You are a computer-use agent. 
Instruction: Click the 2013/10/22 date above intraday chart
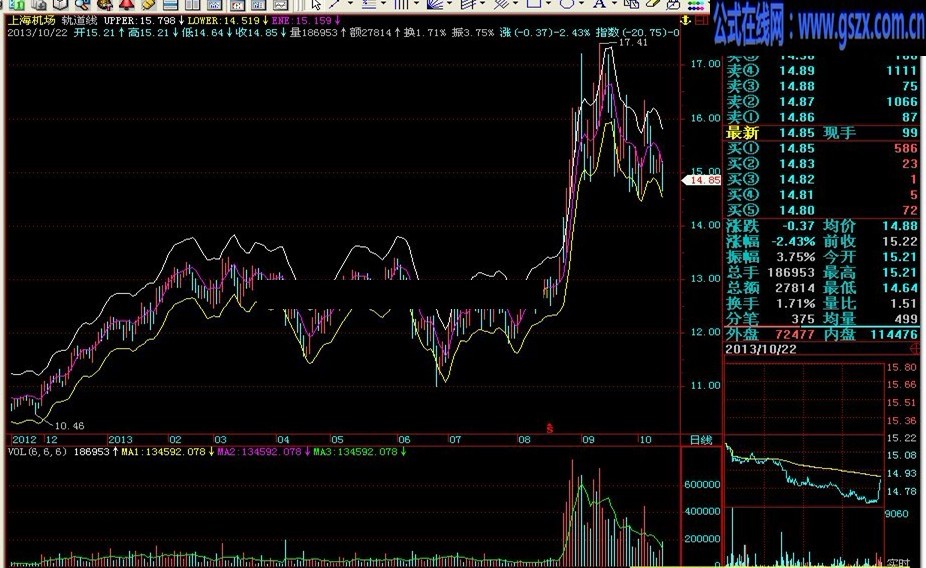pos(761,349)
